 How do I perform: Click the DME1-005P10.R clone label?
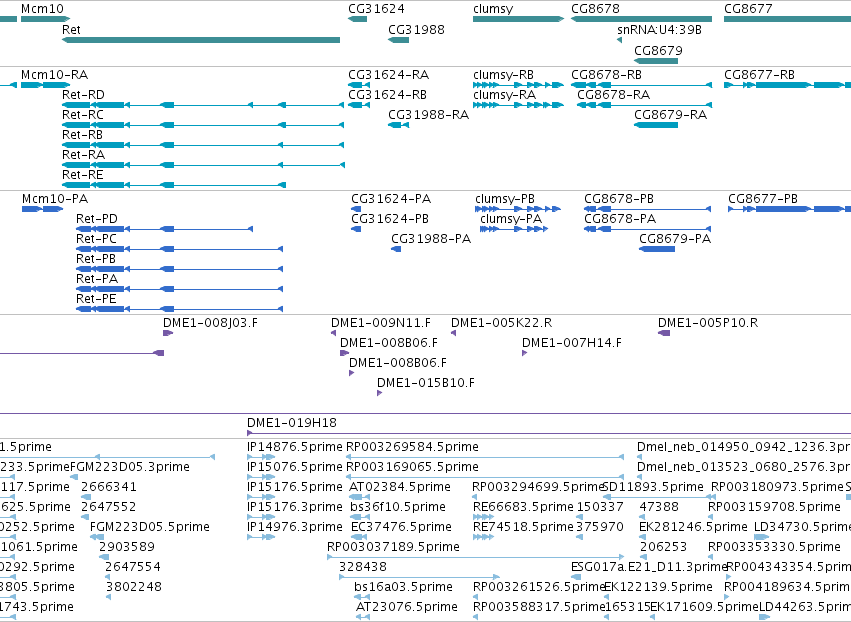(x=708, y=323)
